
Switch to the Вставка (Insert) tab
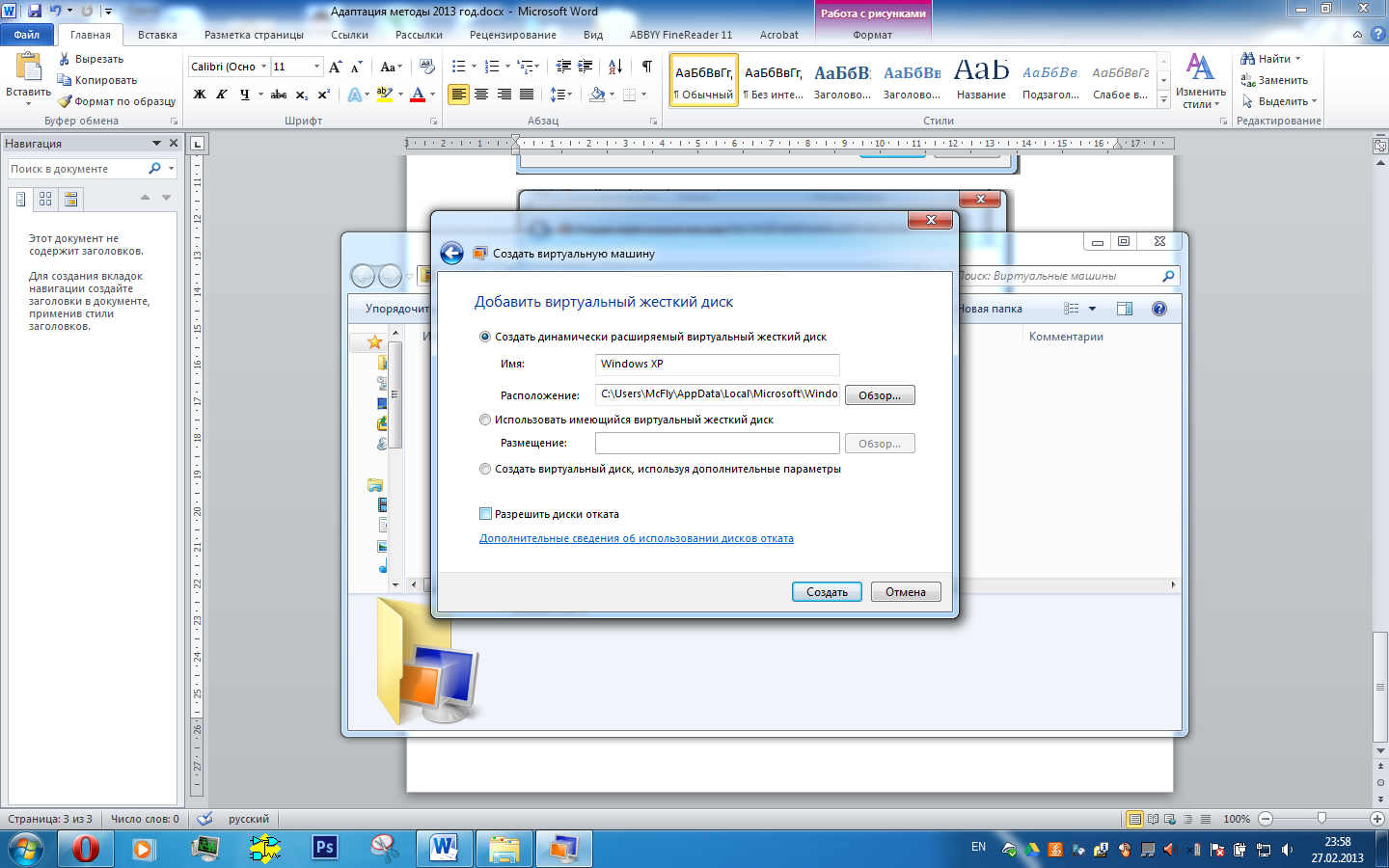coord(157,35)
